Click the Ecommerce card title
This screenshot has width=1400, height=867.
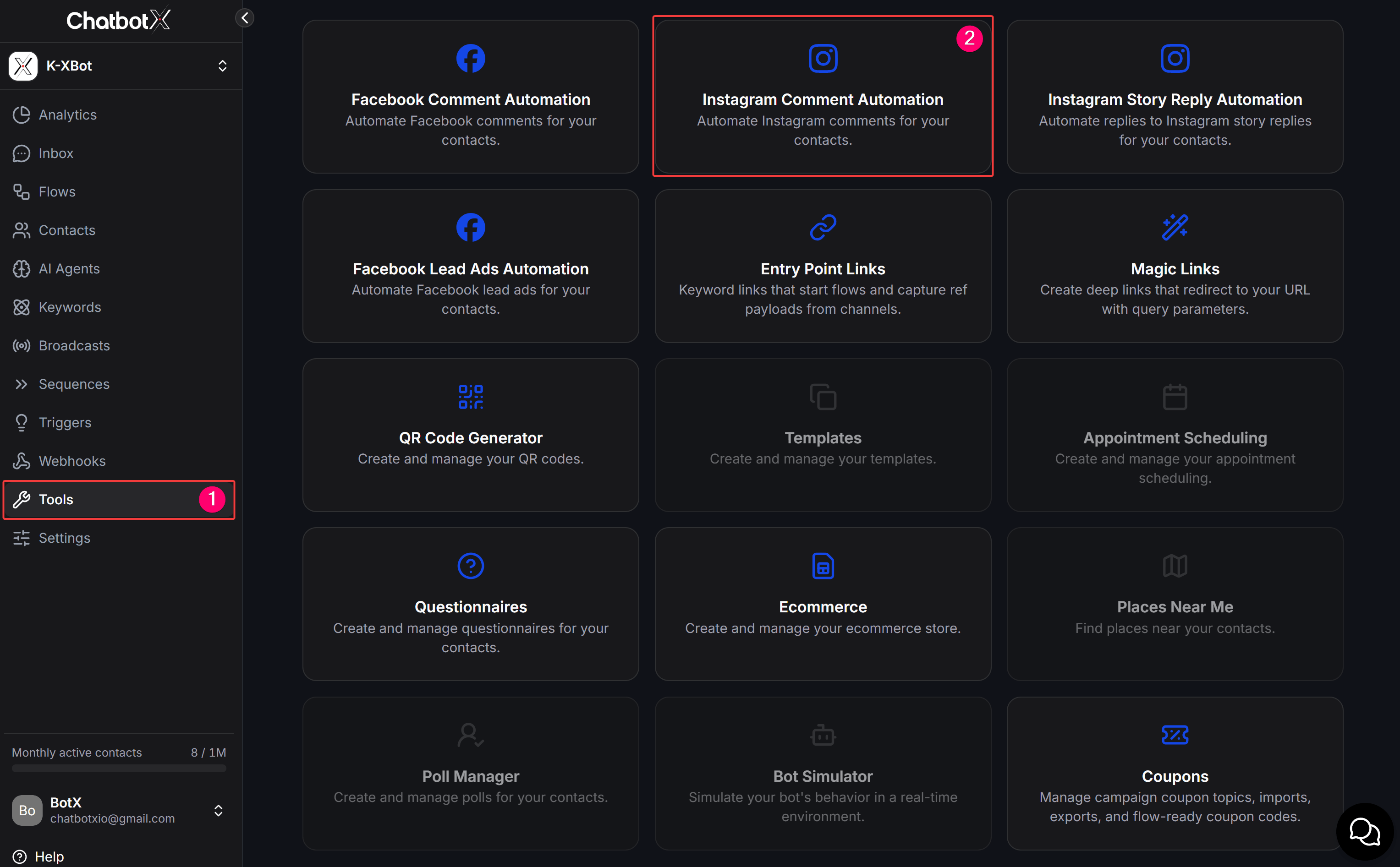point(823,607)
